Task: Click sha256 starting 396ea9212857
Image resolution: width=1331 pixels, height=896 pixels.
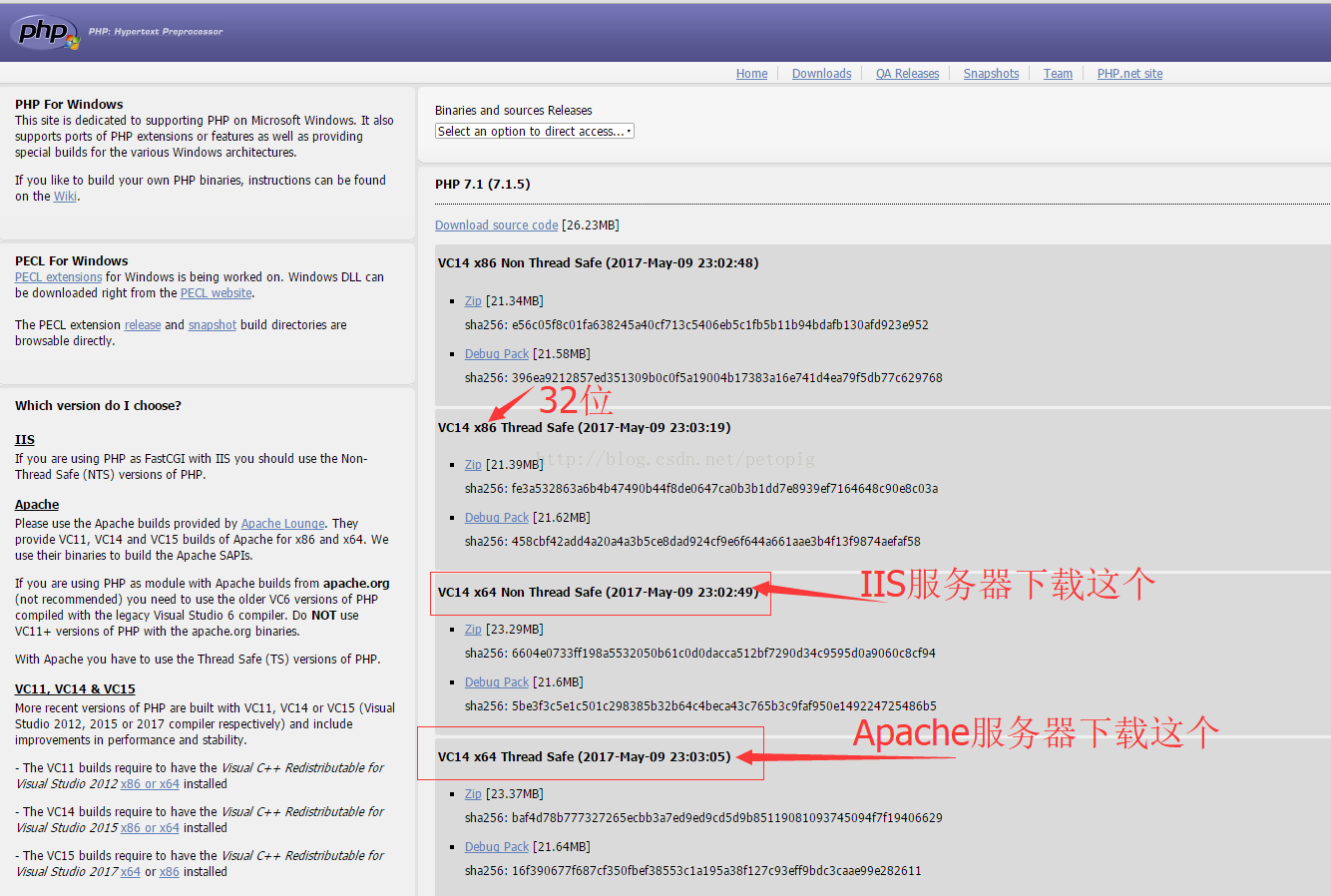Action: (x=703, y=378)
